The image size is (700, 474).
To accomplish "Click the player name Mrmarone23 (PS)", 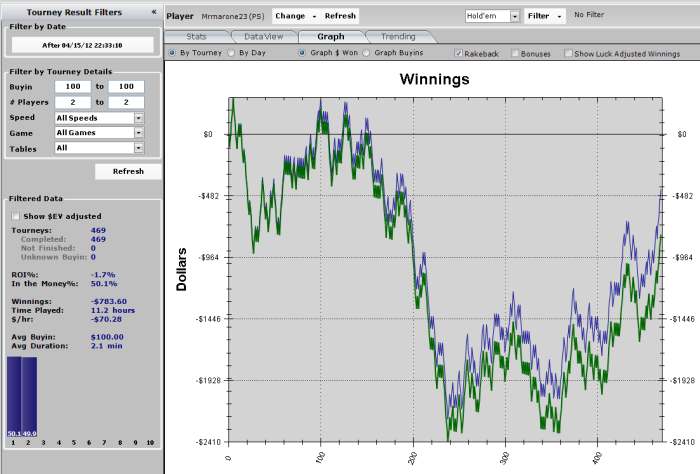I will 233,16.
